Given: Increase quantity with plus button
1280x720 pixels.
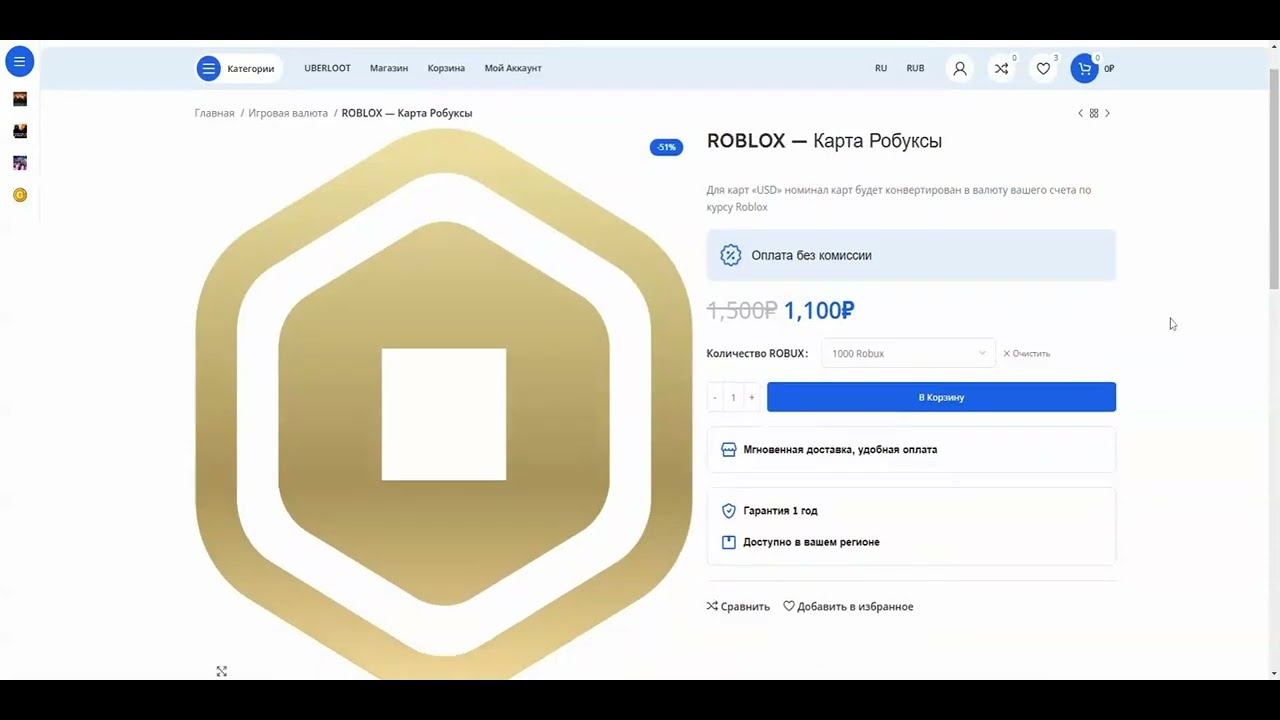Looking at the screenshot, I should pos(752,397).
